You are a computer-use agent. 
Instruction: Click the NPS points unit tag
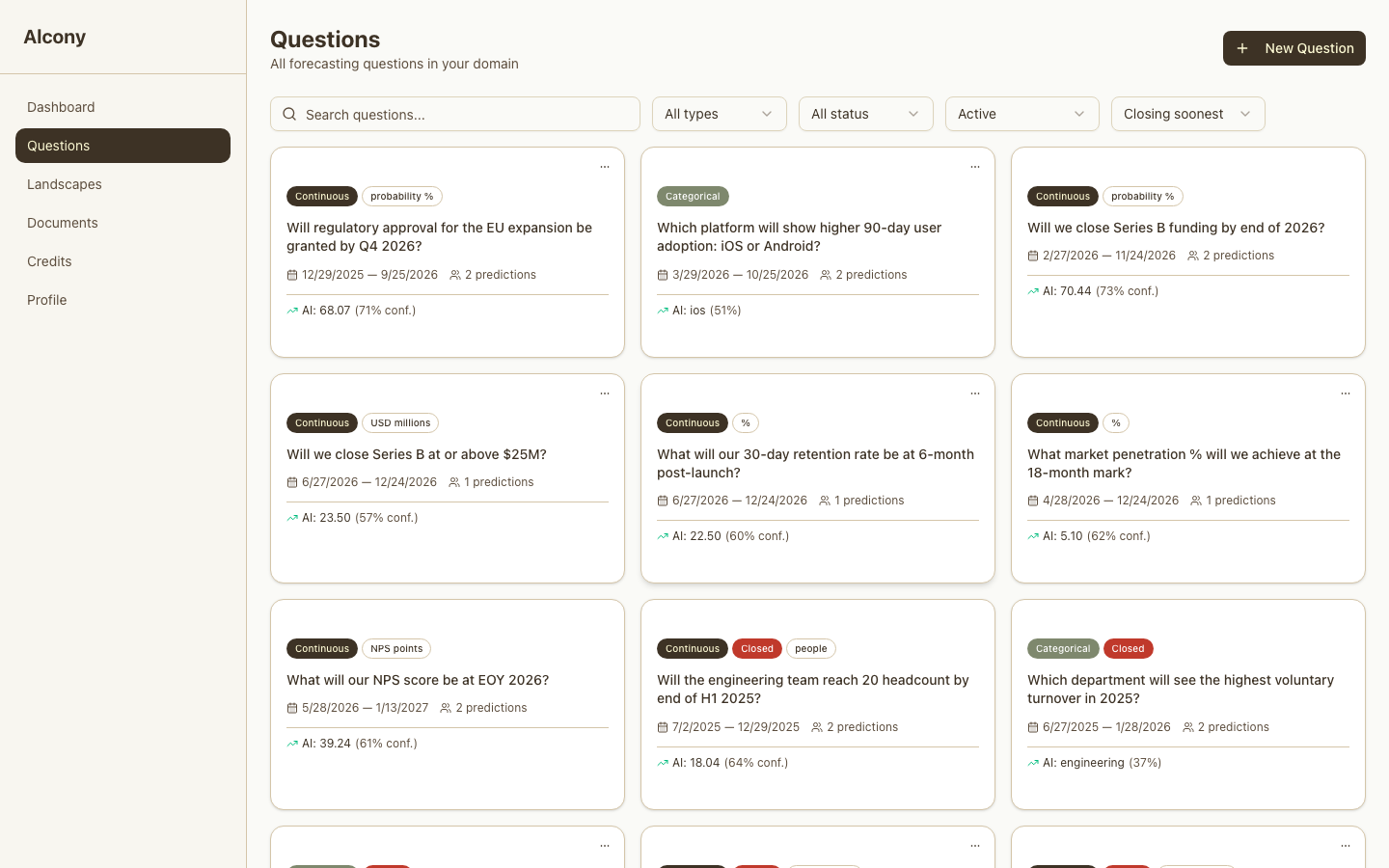[396, 649]
